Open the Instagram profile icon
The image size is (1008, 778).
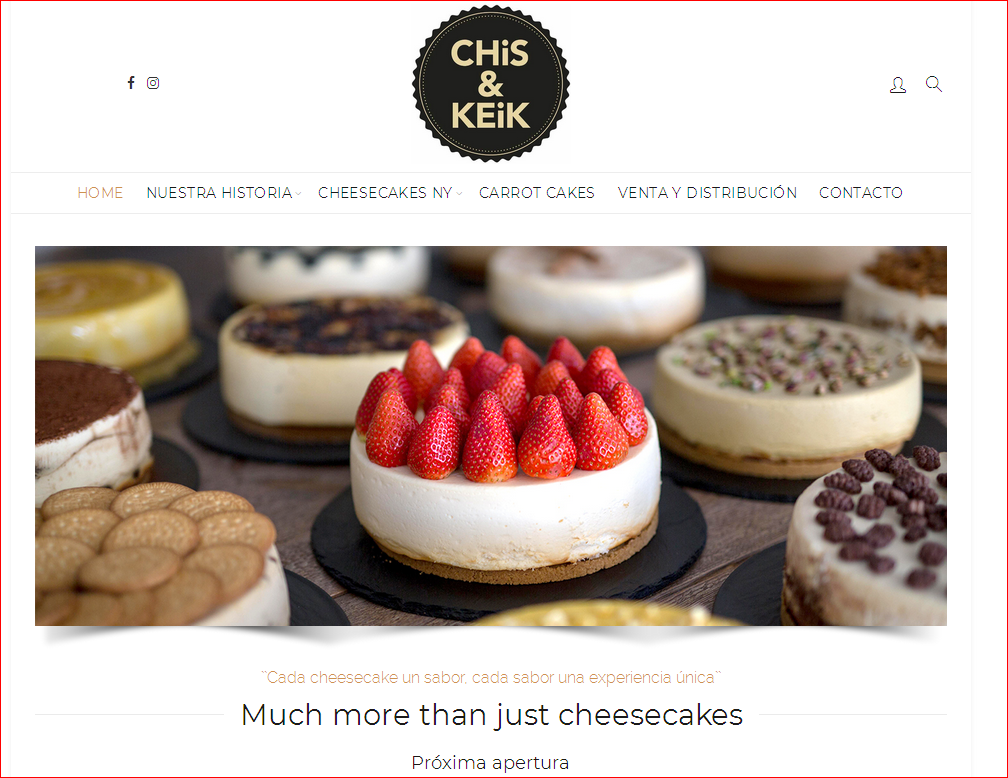click(x=153, y=83)
